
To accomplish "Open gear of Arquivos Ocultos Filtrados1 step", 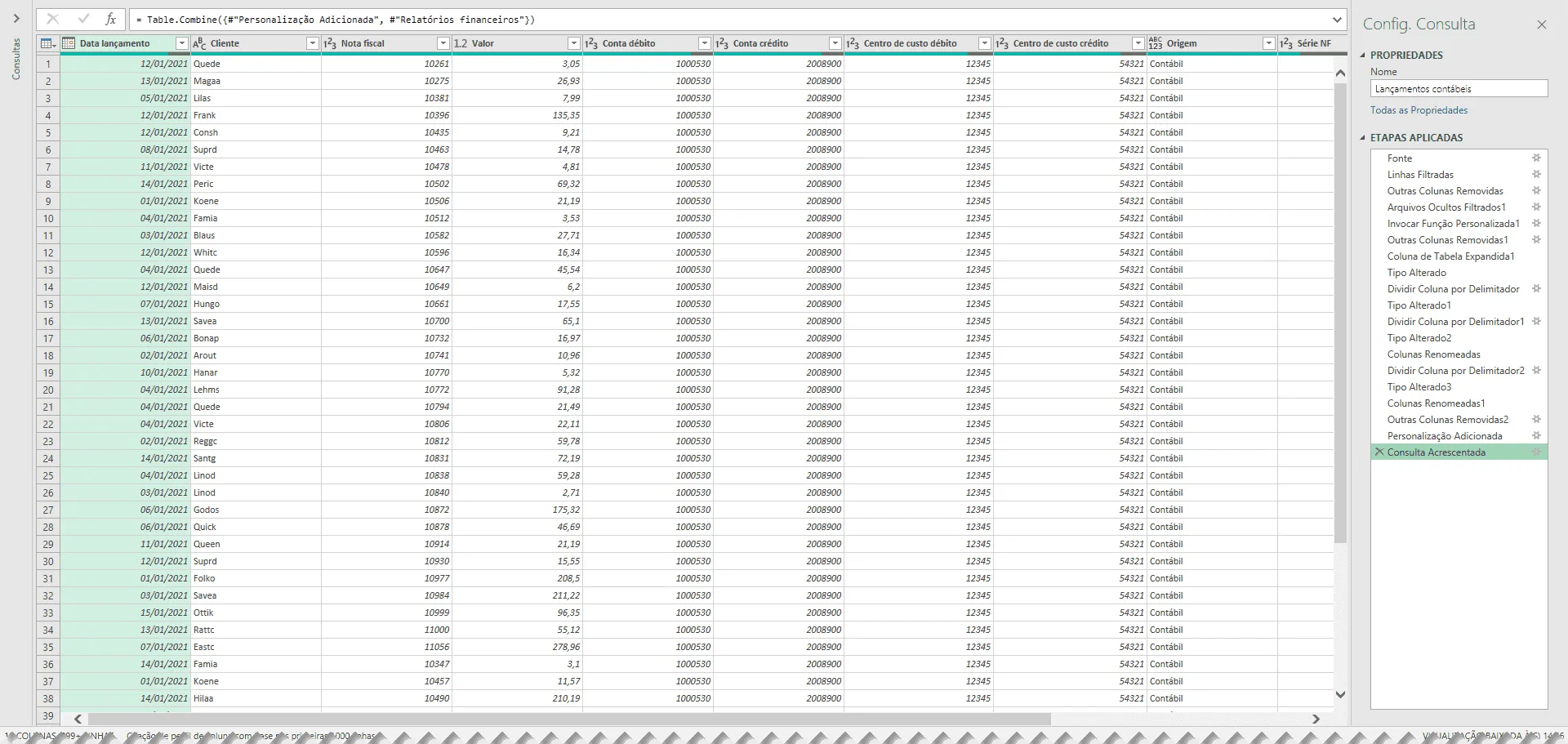I will point(1536,207).
